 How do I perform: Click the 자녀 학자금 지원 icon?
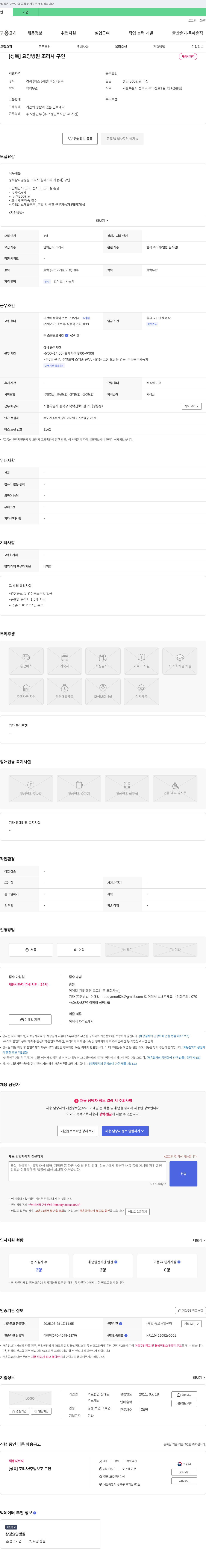tap(180, 661)
